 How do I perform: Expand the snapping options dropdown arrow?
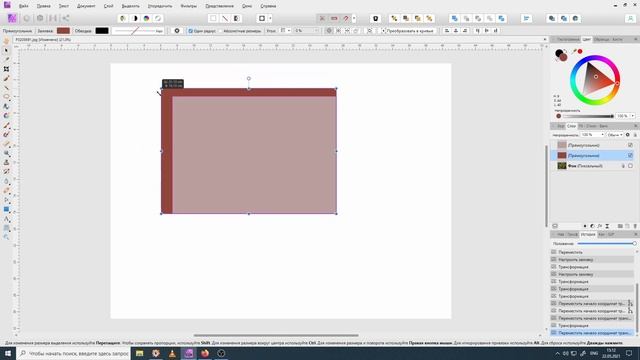click(354, 18)
